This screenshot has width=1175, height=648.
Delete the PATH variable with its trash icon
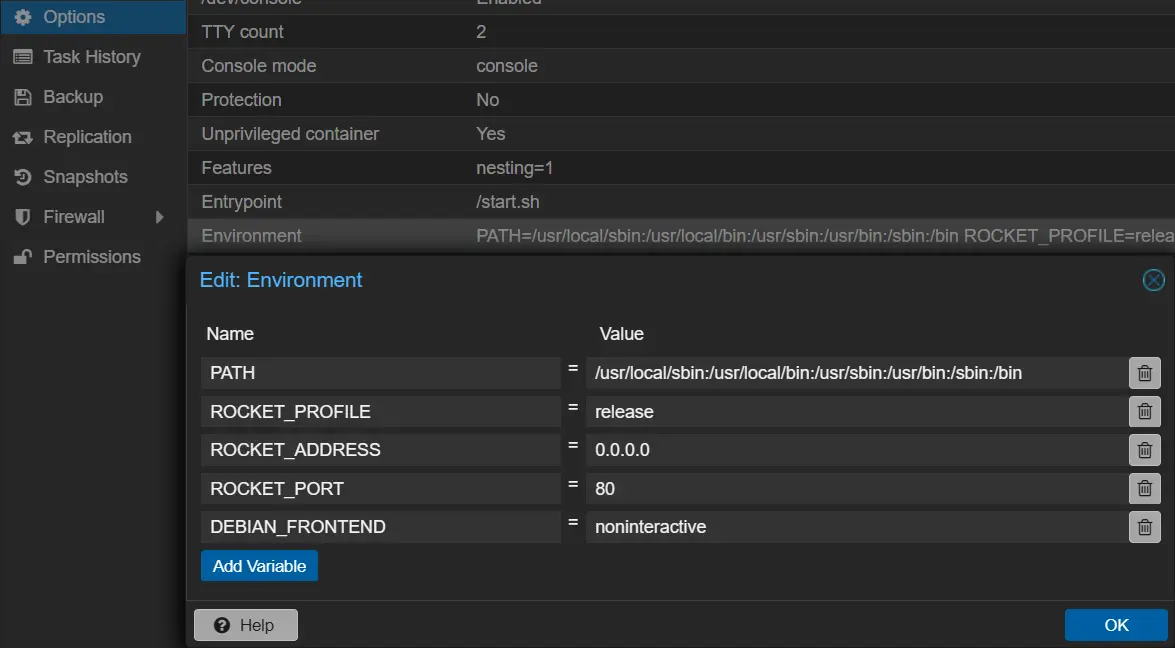pos(1144,372)
